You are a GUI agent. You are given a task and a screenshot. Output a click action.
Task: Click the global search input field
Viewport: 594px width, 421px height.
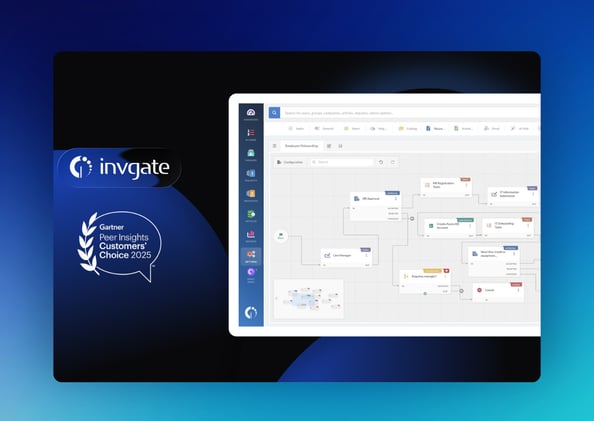click(x=411, y=113)
